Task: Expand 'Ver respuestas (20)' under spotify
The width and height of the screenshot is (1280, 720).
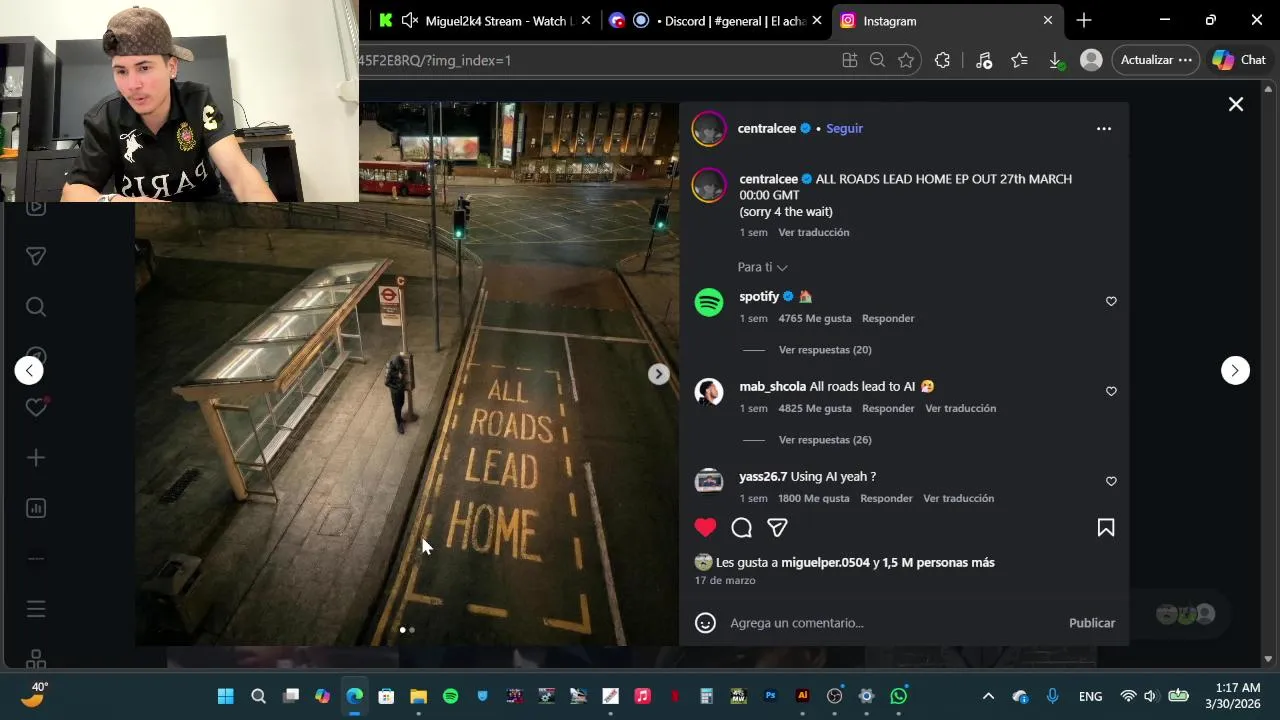Action: point(825,350)
